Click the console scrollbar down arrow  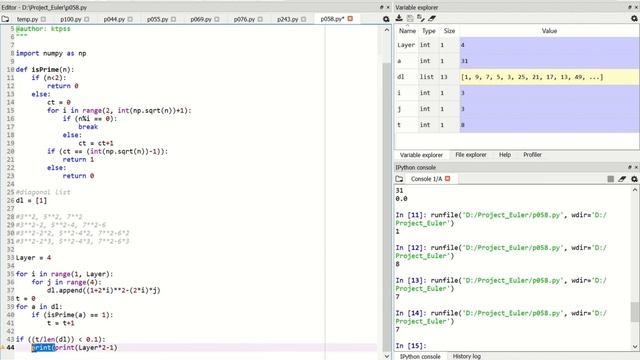635,347
